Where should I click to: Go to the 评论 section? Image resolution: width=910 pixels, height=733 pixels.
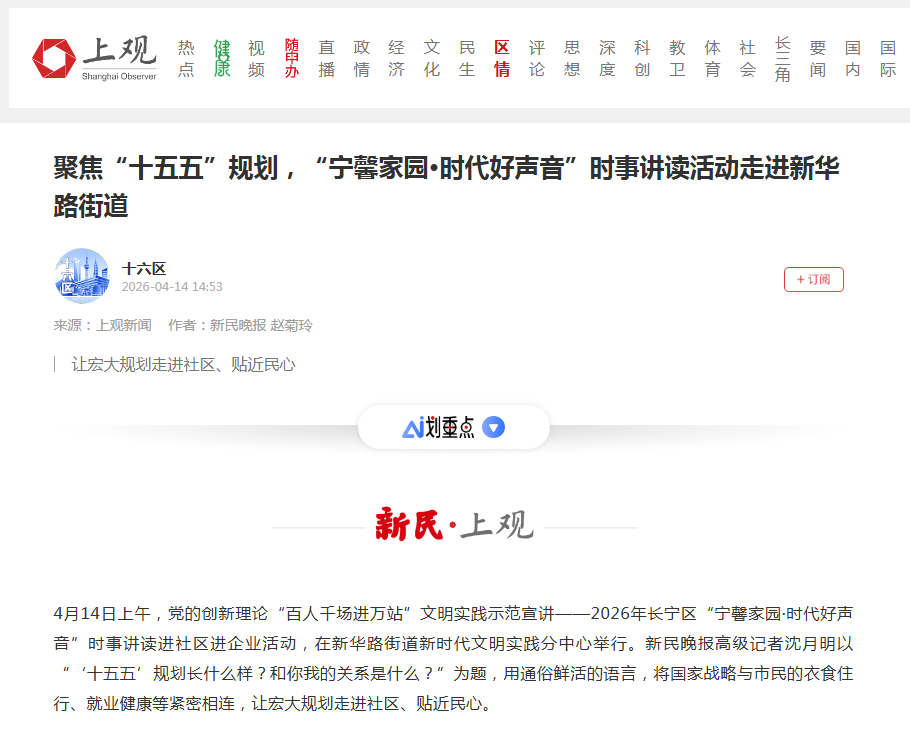[536, 56]
